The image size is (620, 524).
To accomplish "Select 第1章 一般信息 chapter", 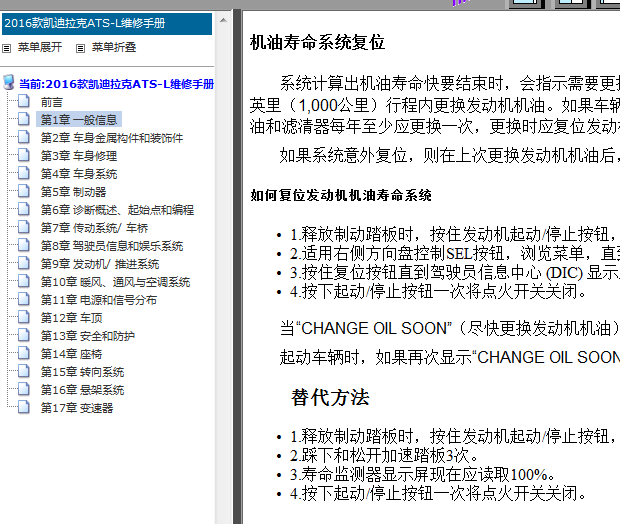I will pos(79,119).
